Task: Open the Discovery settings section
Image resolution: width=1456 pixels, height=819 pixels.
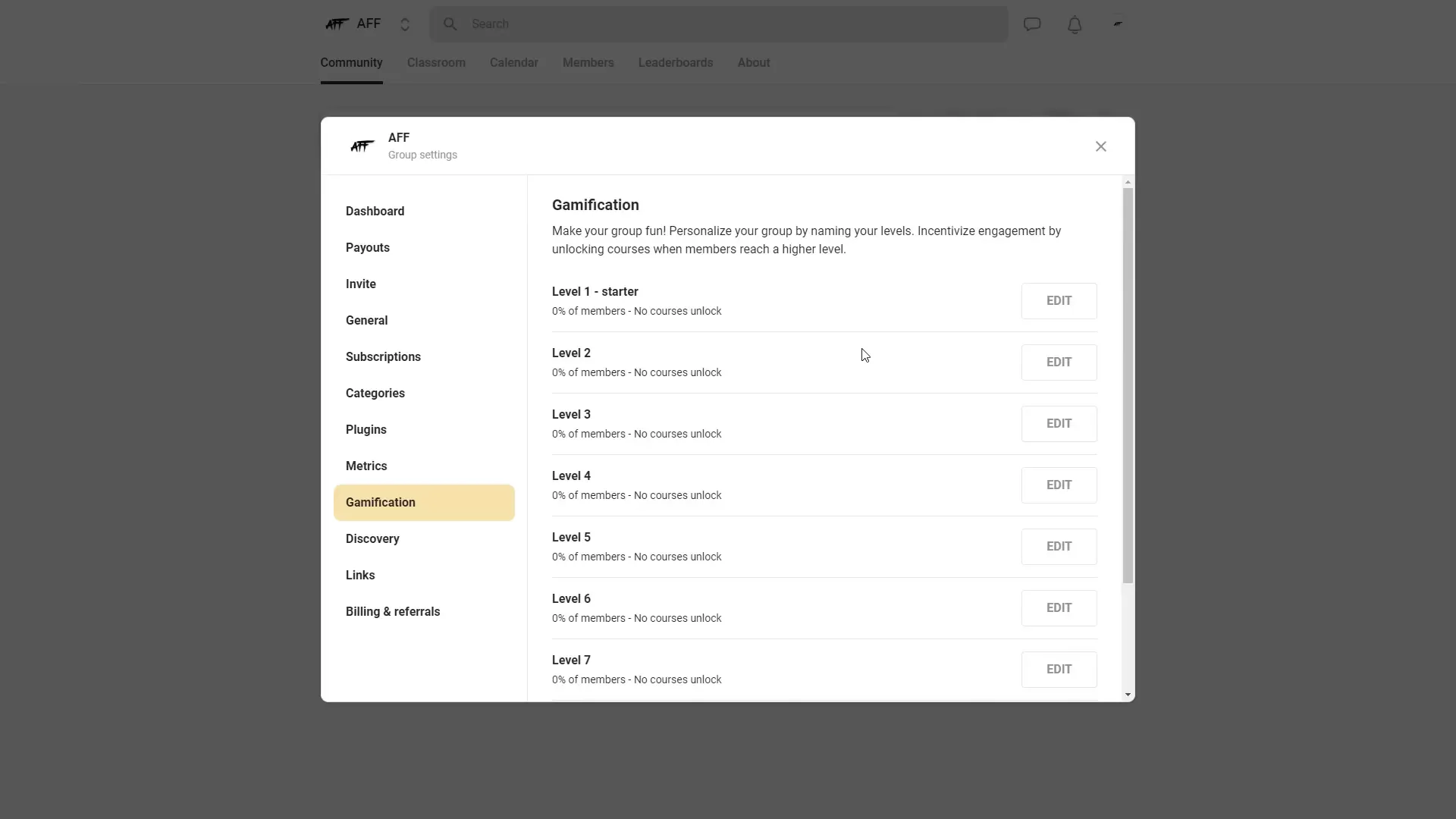Action: click(424, 539)
